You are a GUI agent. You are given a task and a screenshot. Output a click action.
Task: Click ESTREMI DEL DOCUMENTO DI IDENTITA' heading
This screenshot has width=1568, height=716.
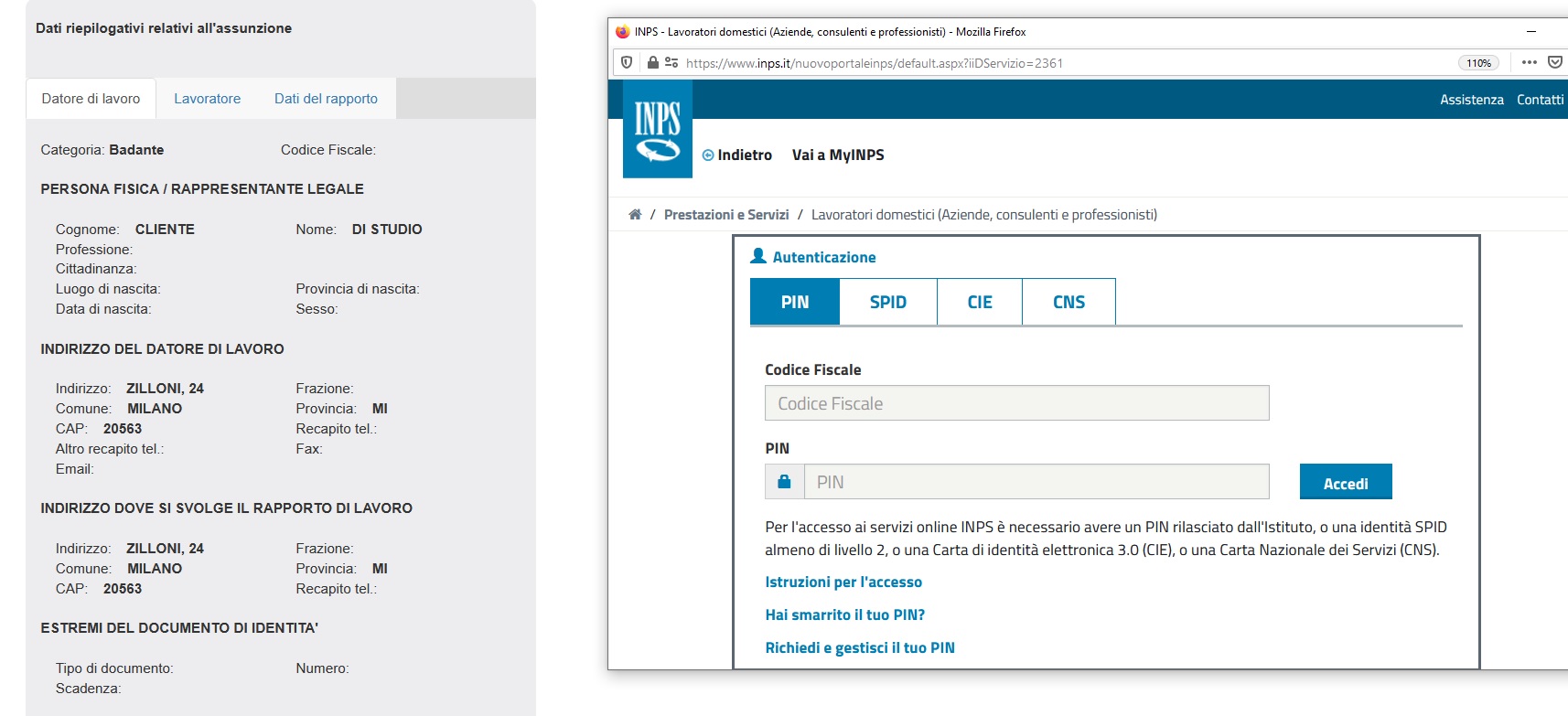(x=179, y=627)
